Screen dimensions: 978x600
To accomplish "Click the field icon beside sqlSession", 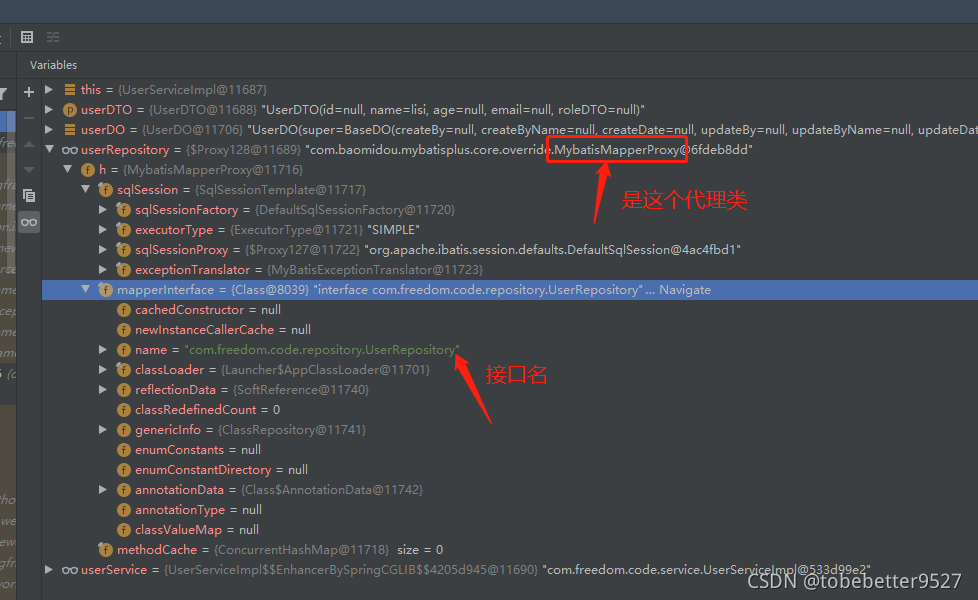I will click(105, 190).
